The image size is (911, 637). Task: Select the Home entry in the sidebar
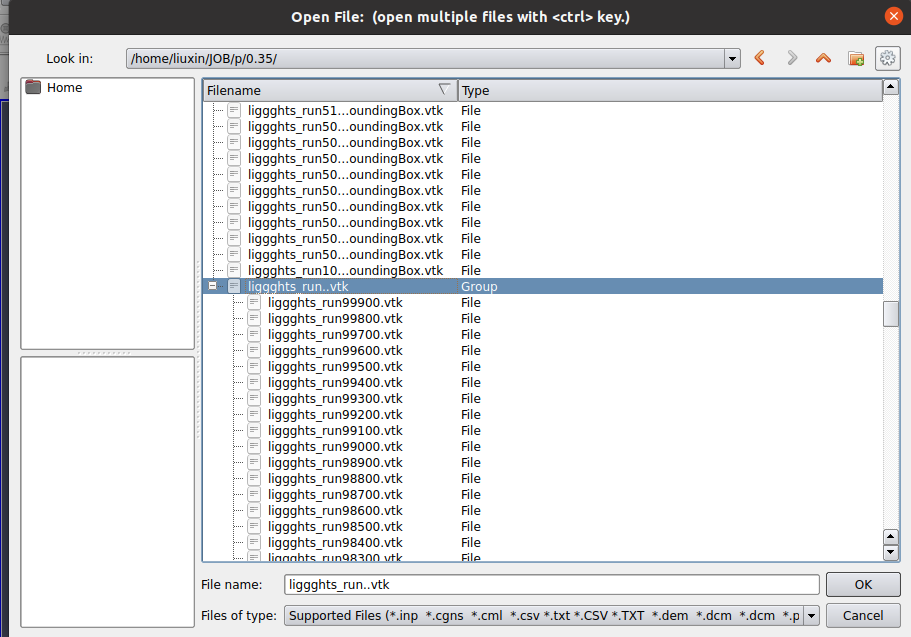(x=64, y=87)
